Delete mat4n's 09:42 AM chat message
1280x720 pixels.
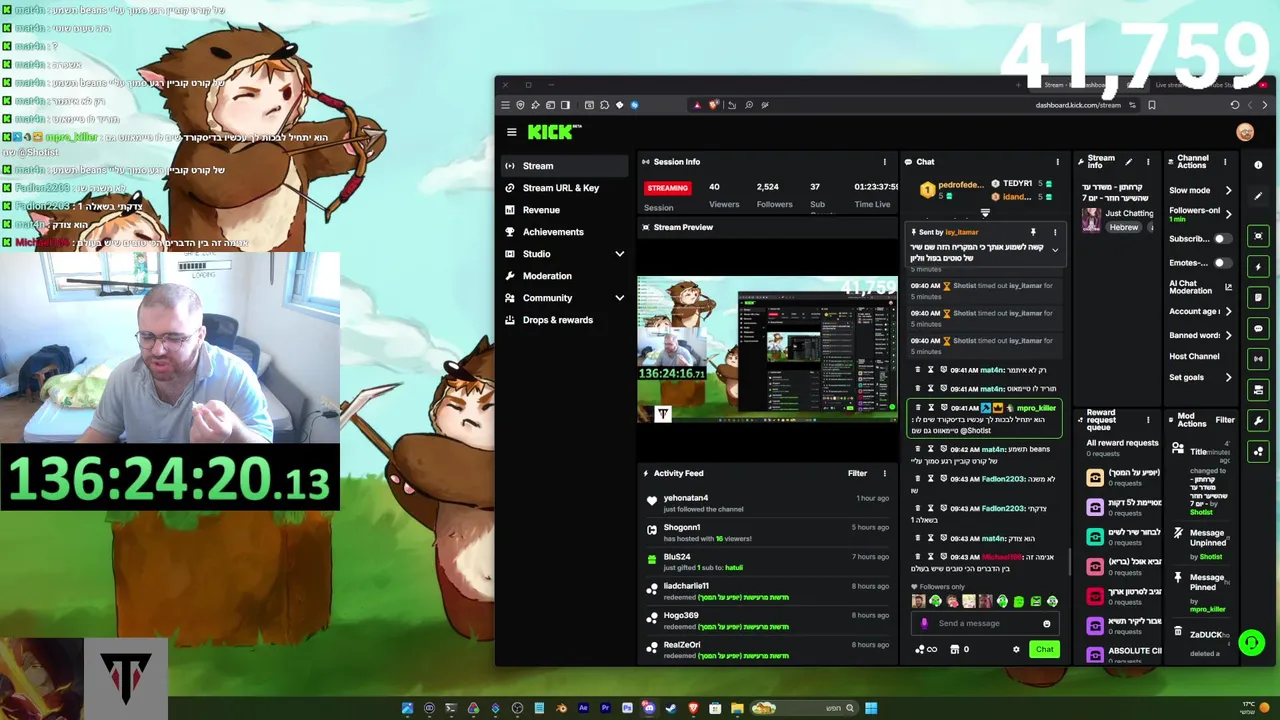[x=917, y=450]
